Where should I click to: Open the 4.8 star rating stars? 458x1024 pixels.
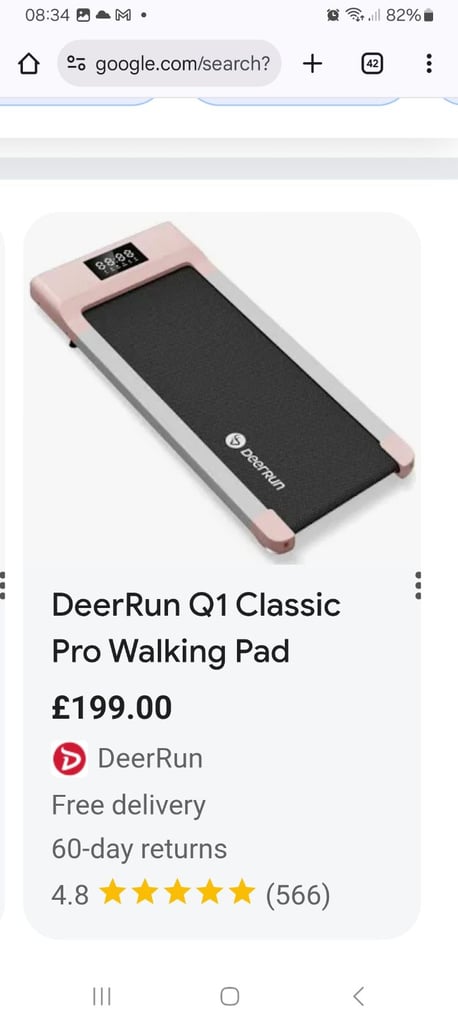(x=177, y=893)
